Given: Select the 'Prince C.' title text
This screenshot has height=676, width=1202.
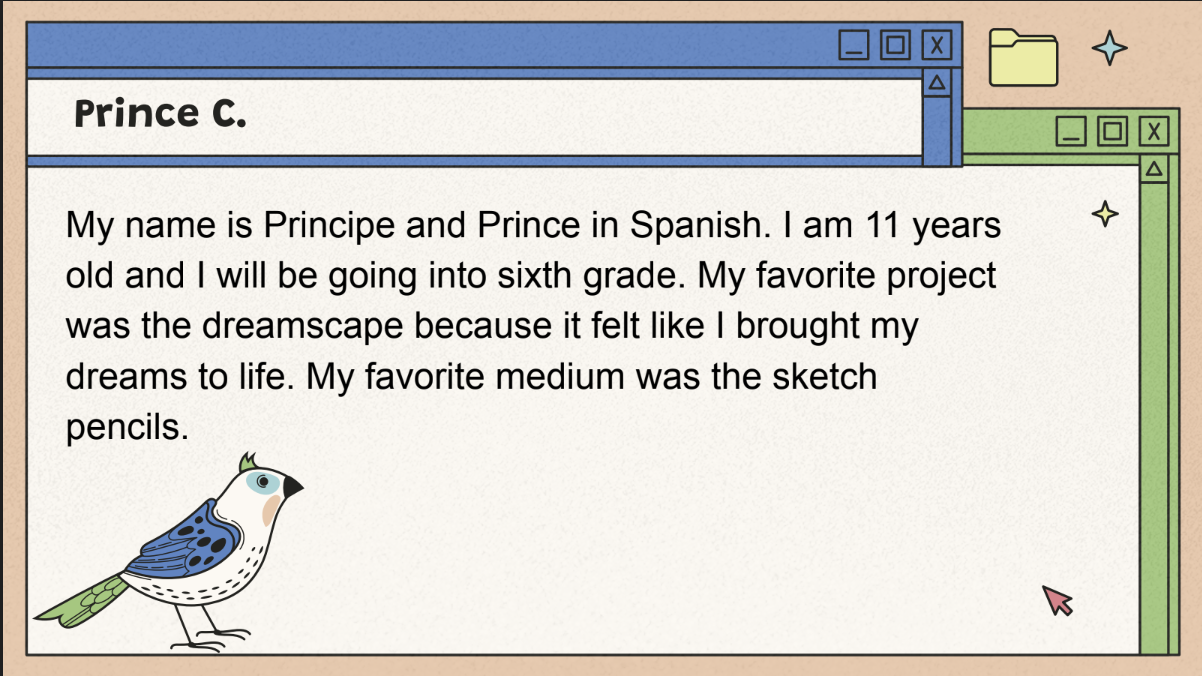Looking at the screenshot, I should pyautogui.click(x=160, y=114).
